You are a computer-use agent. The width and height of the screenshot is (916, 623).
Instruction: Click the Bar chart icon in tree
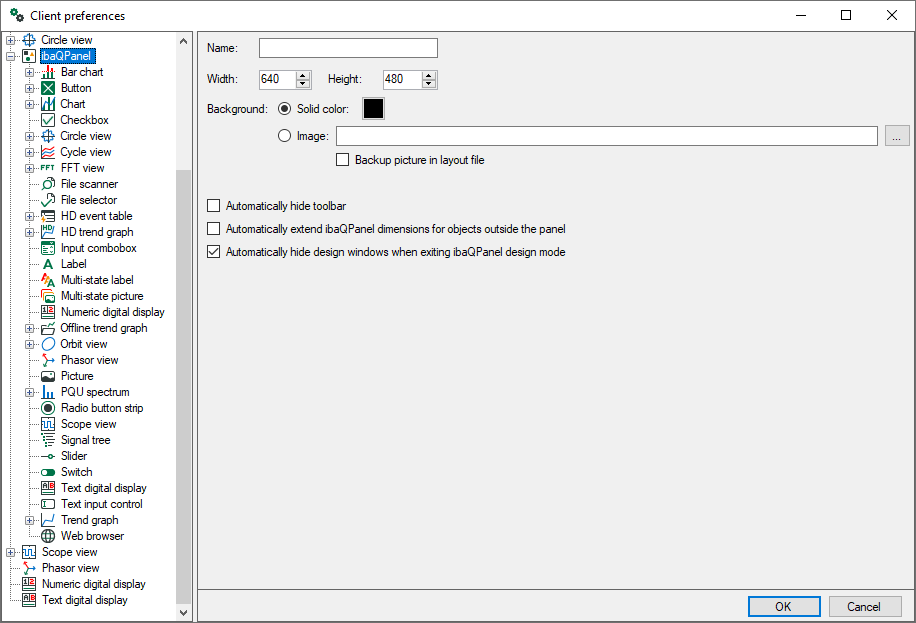(48, 72)
